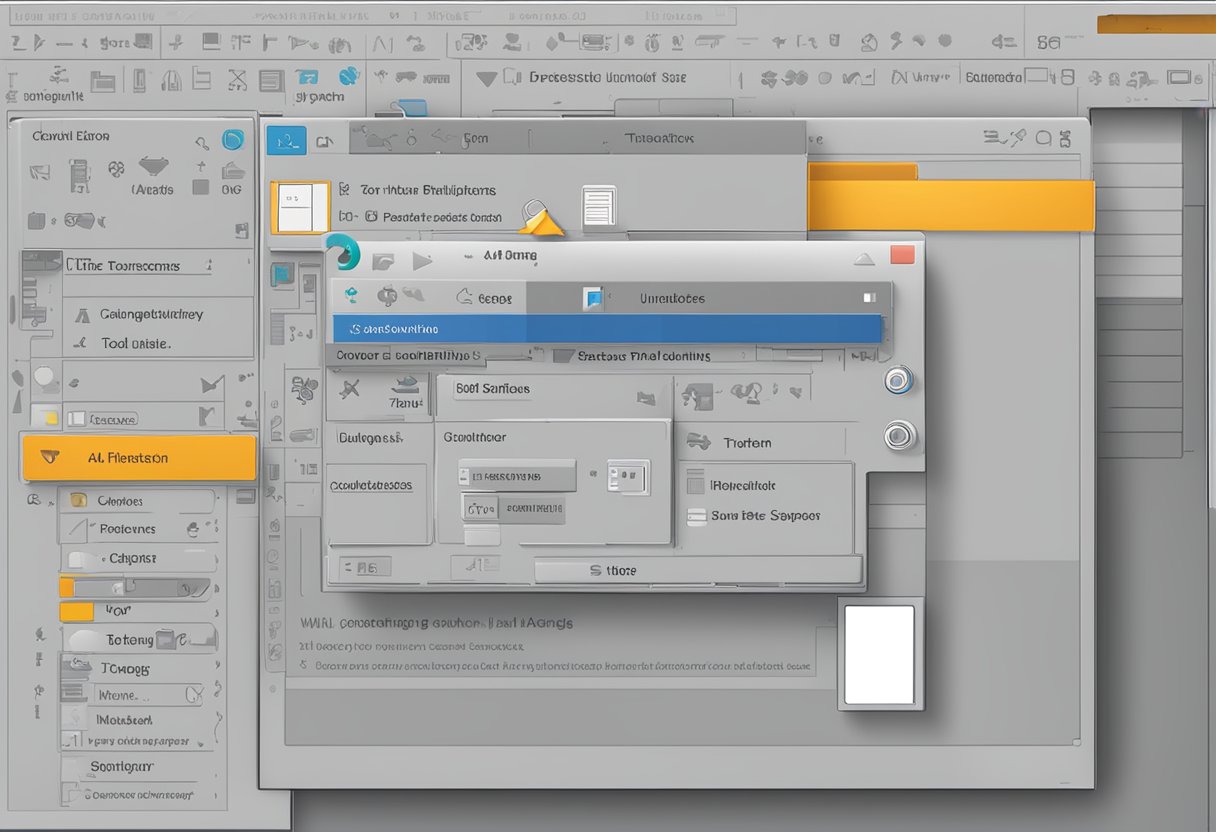The height and width of the screenshot is (832, 1216).
Task: Toggle the upper round radio button on dialog right edge
Action: [x=899, y=380]
